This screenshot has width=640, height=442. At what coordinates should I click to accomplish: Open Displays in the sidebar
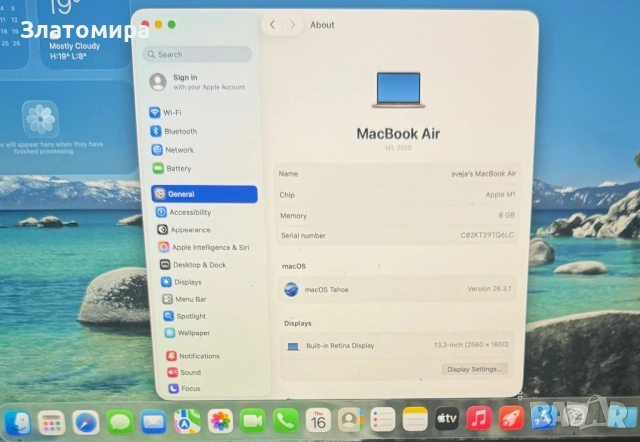[182, 282]
